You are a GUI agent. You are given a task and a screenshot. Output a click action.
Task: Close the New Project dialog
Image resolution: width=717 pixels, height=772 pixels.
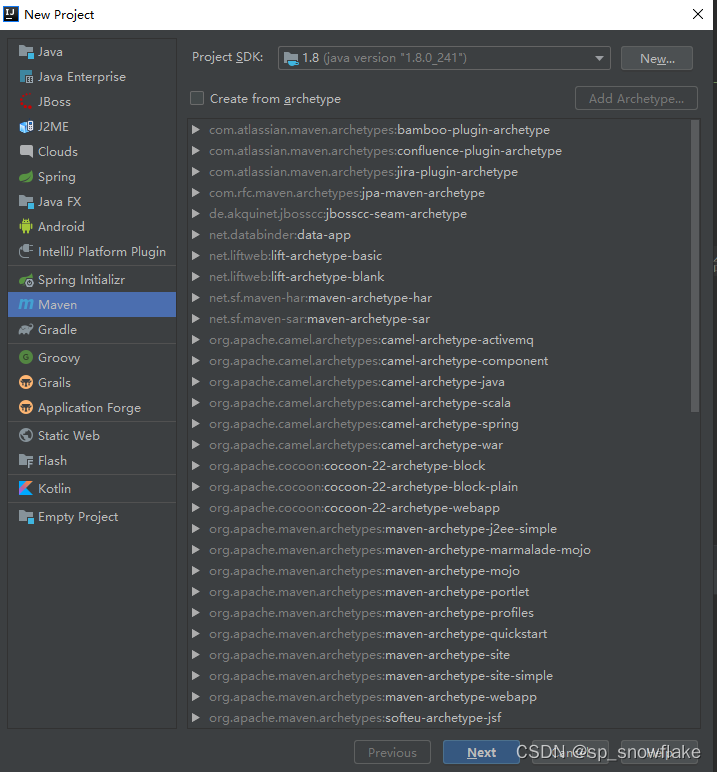pyautogui.click(x=698, y=14)
